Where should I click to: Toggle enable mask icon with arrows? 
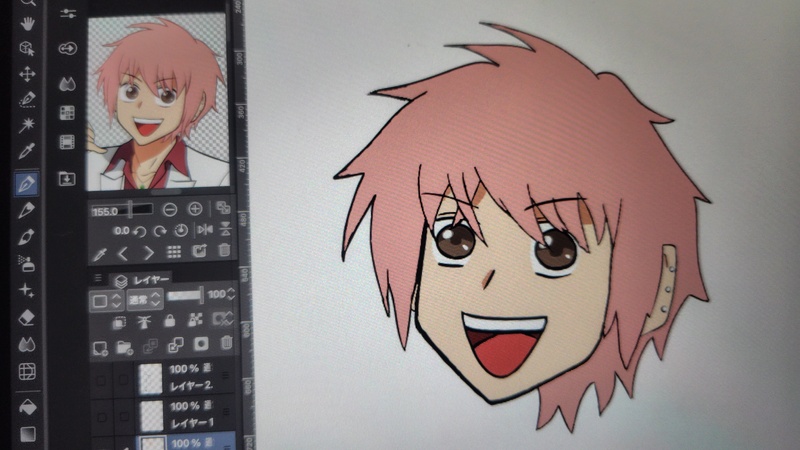tap(222, 319)
